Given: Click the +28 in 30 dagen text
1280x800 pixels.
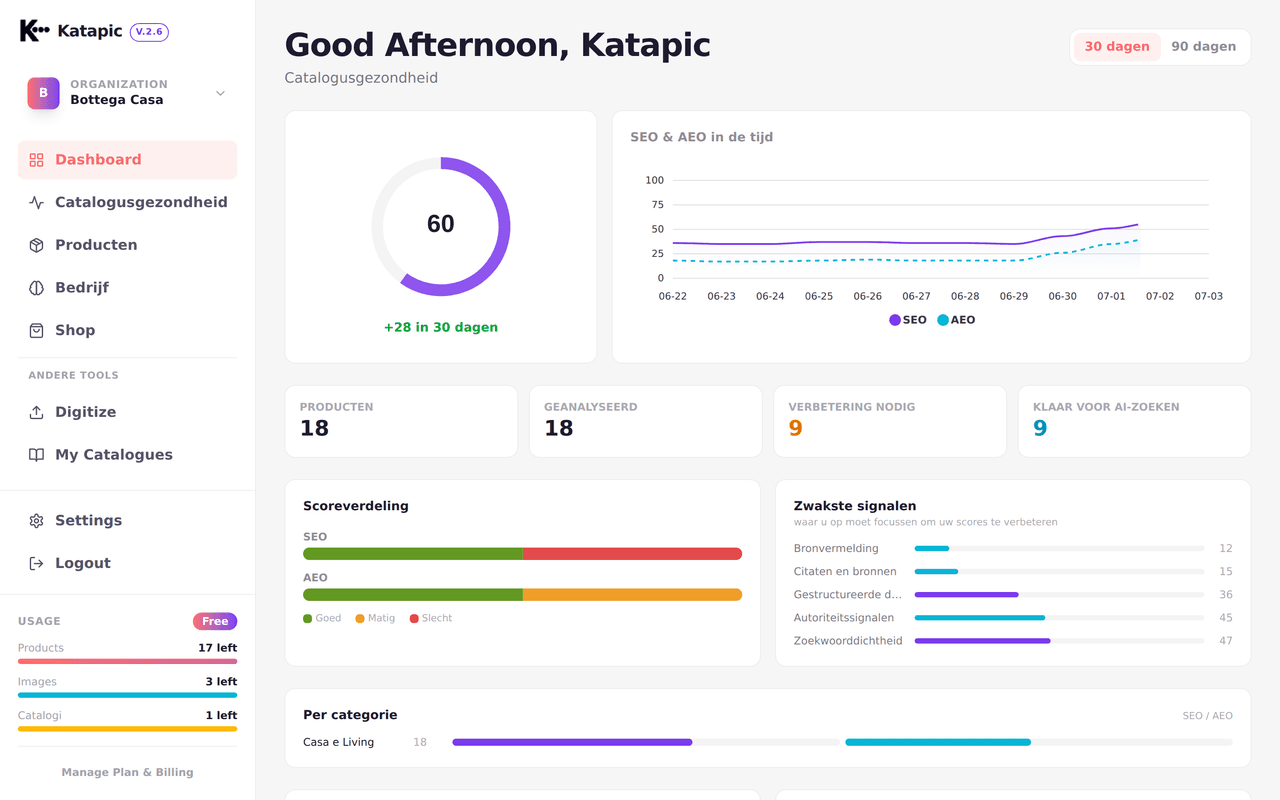Looking at the screenshot, I should coord(441,327).
